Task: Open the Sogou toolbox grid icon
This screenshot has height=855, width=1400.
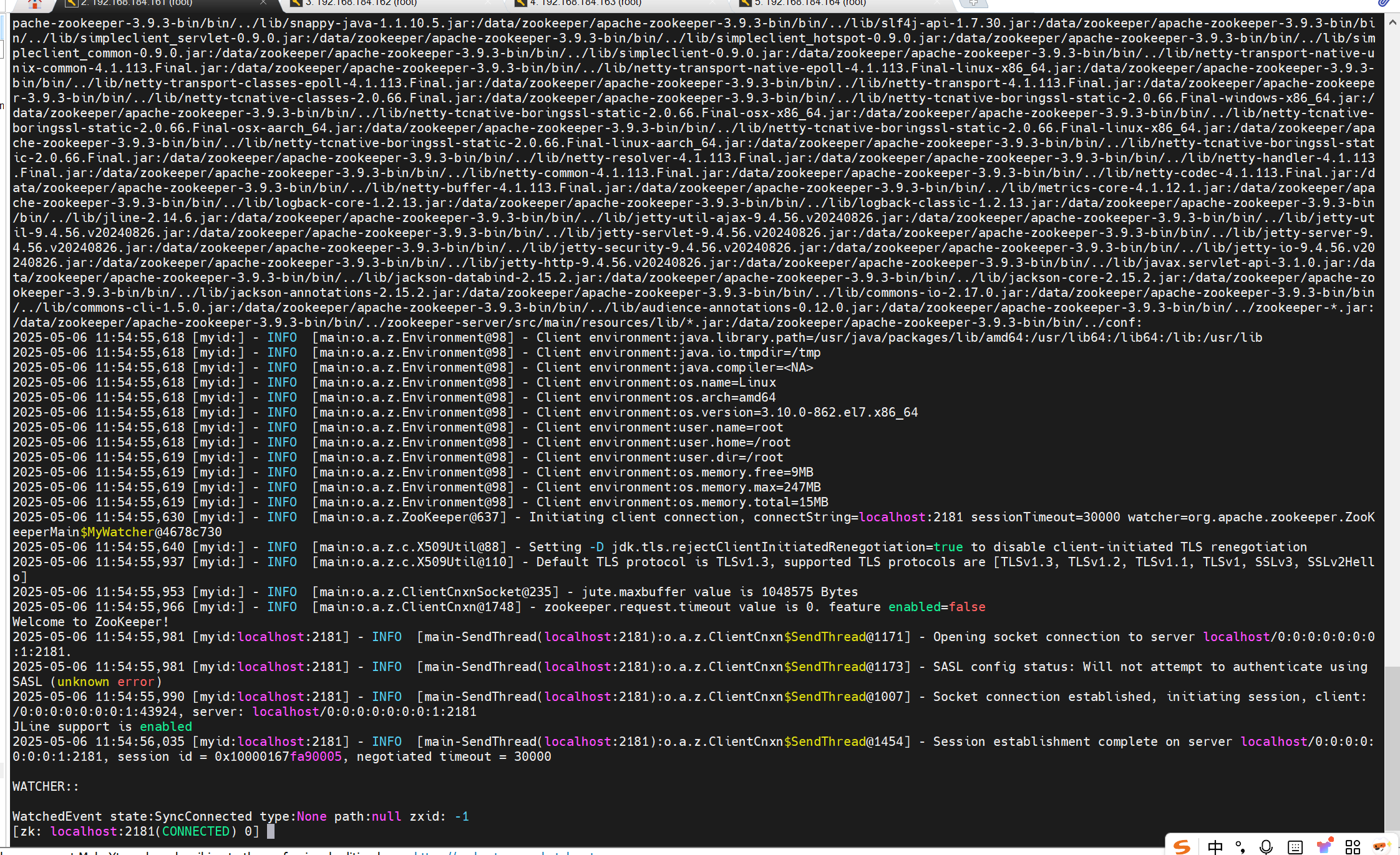Action: pyautogui.click(x=1353, y=846)
